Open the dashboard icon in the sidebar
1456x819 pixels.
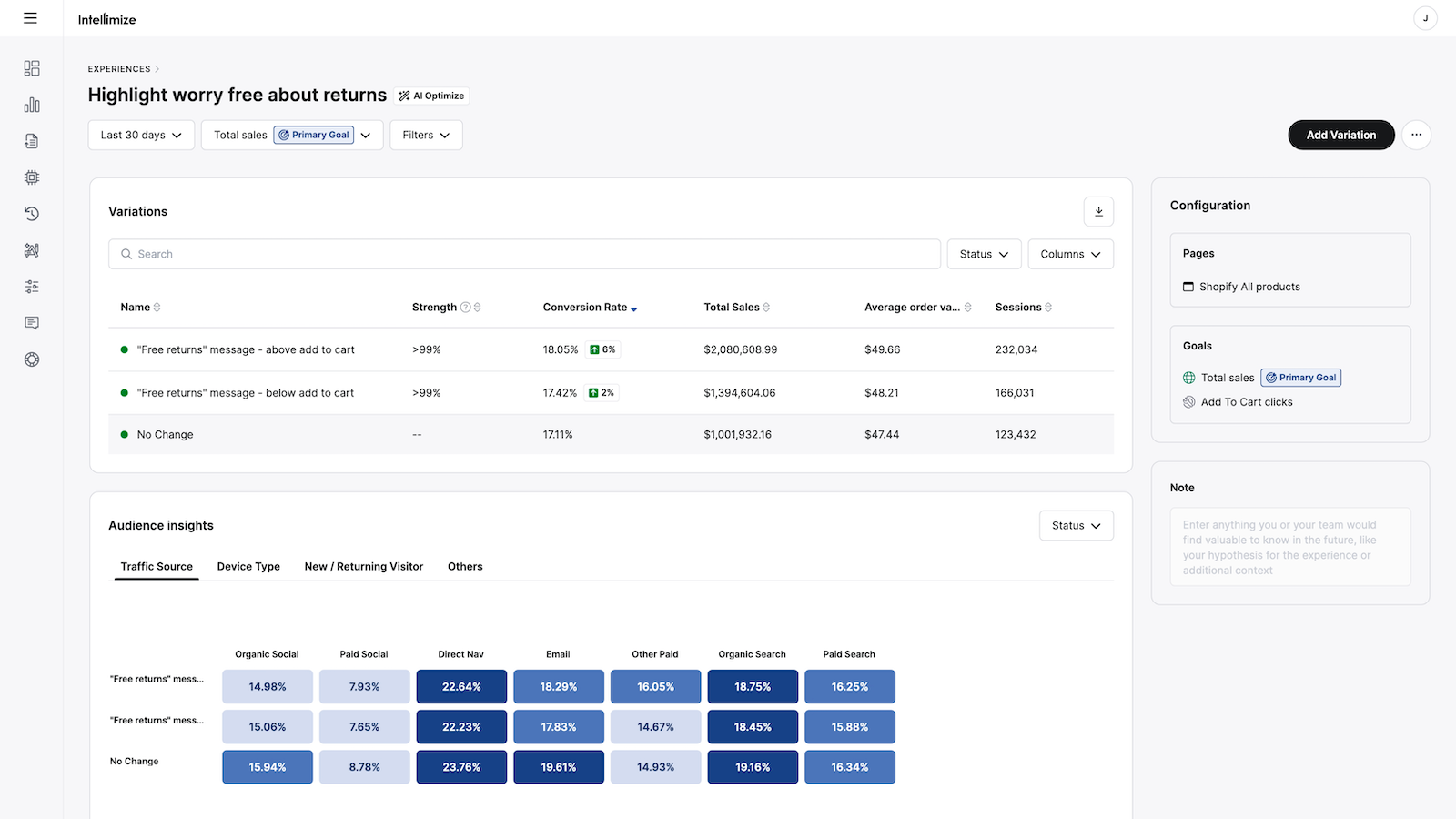click(32, 68)
